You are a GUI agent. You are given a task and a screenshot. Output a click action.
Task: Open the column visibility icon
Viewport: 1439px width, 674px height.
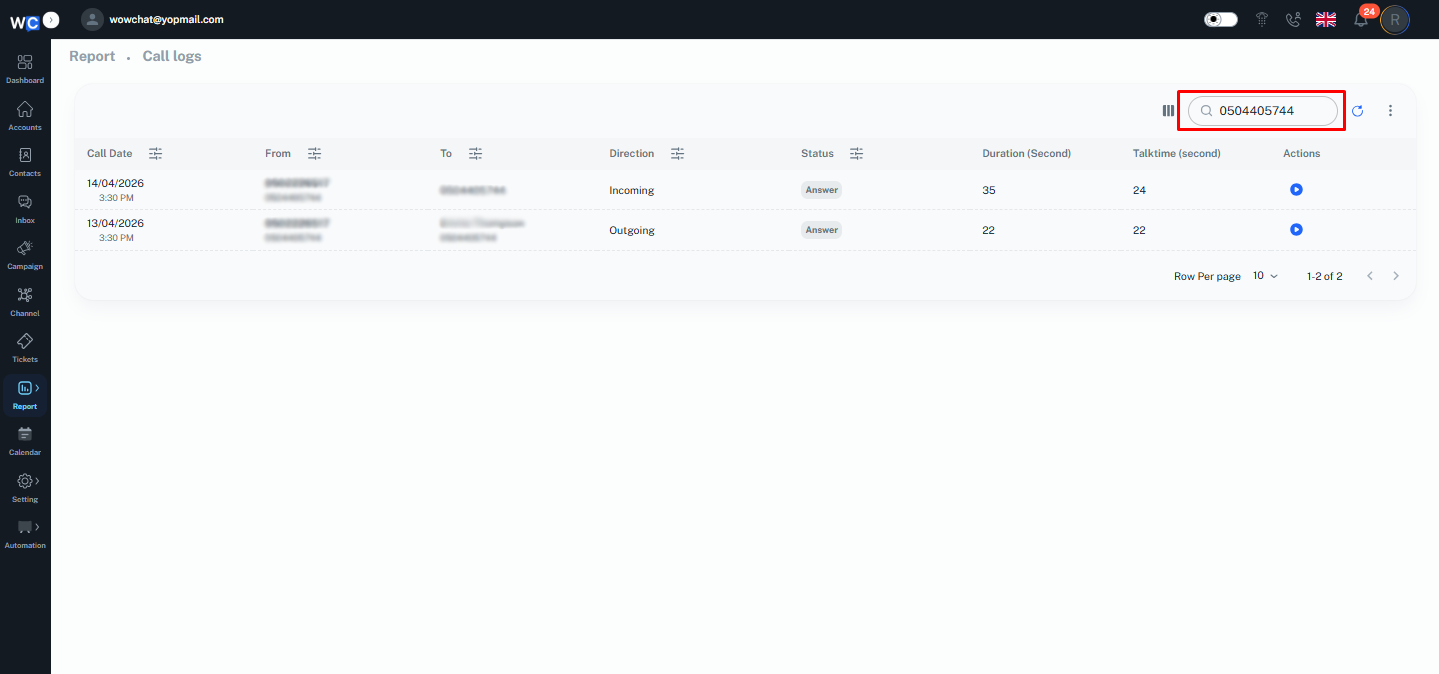tap(1168, 111)
